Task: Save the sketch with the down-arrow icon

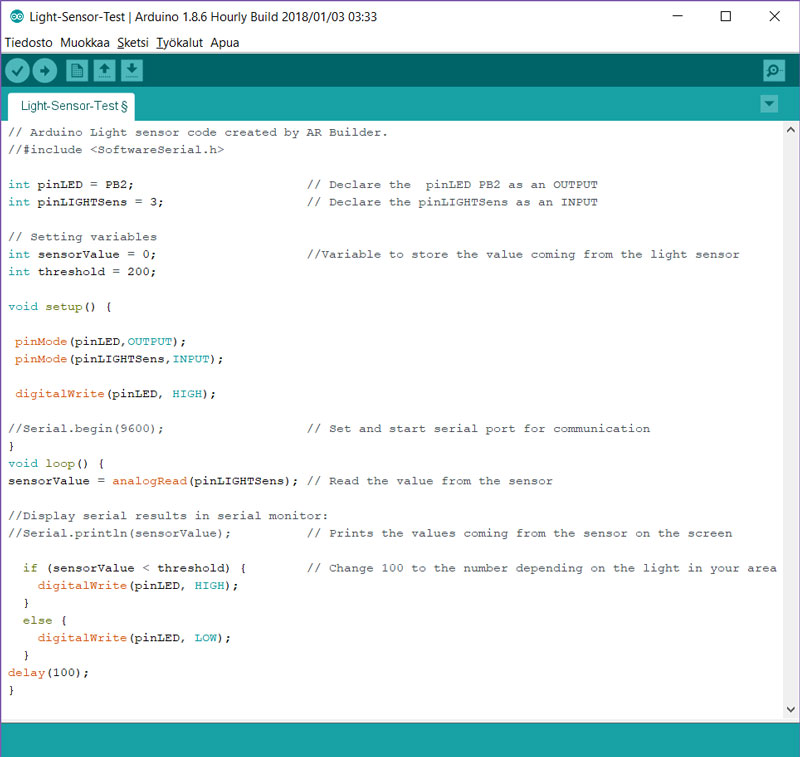Action: pos(132,70)
